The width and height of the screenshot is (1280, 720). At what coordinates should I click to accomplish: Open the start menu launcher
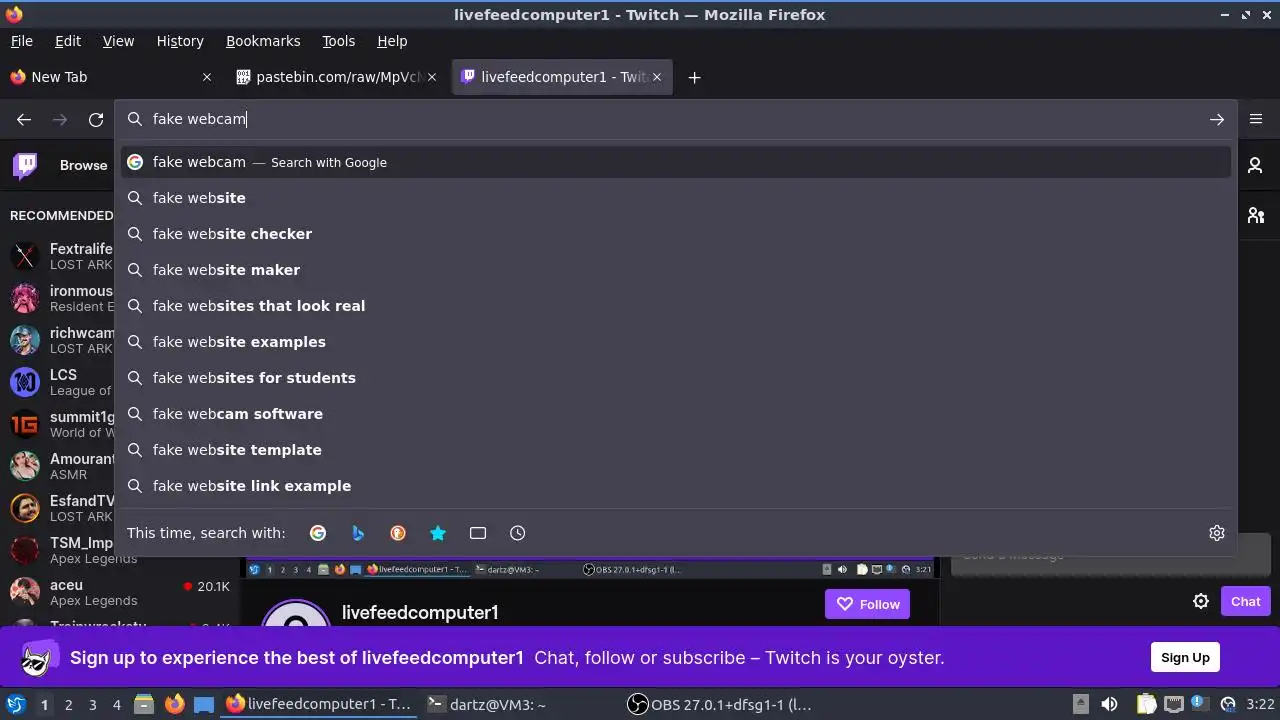16,704
